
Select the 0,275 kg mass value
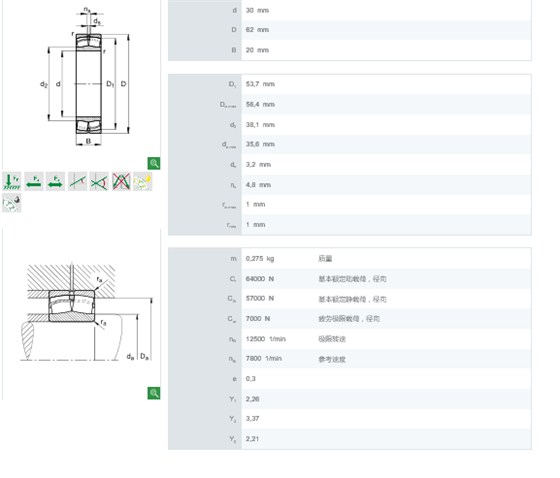(260, 259)
